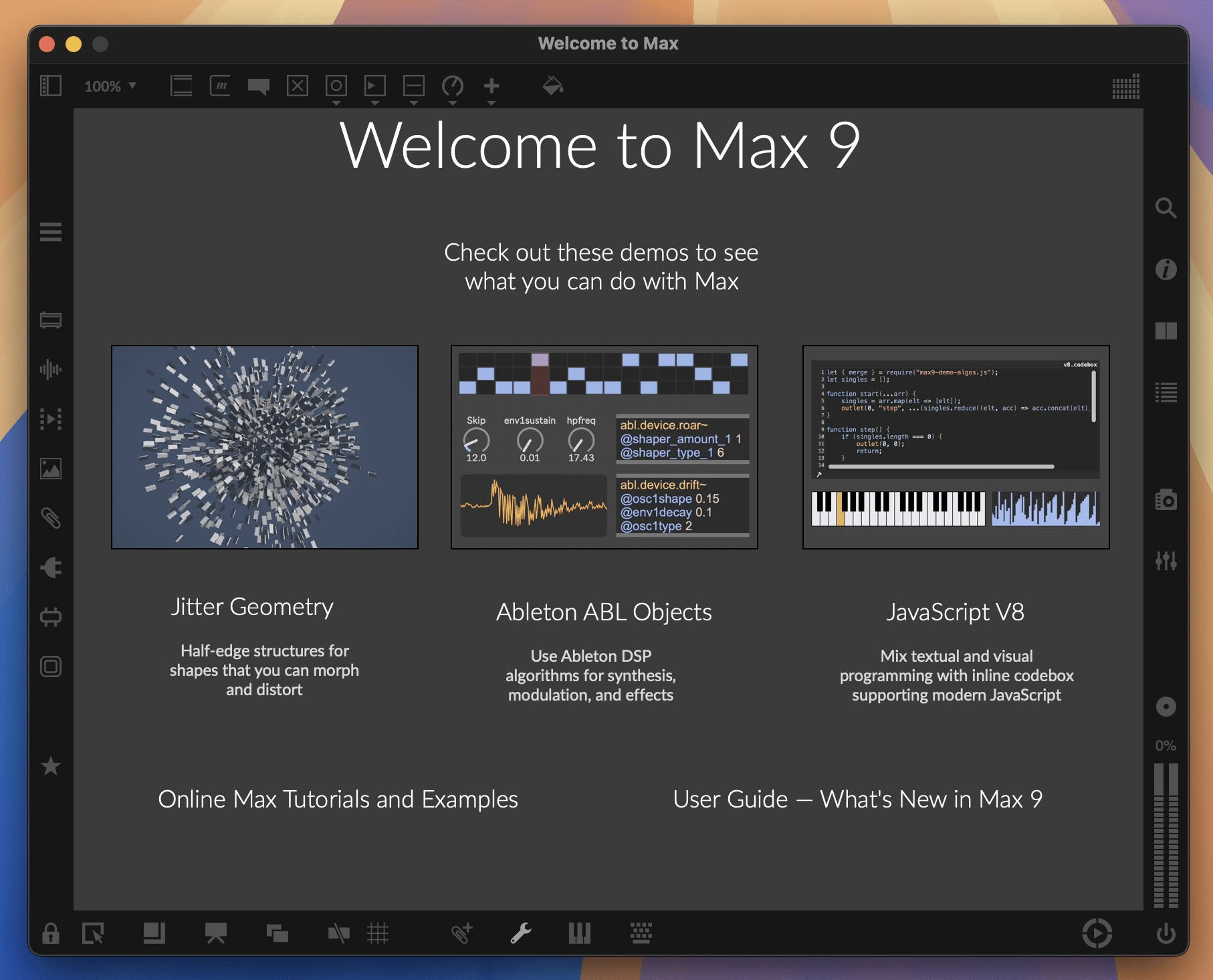The height and width of the screenshot is (980, 1213).
Task: Toggle presentation mode in the bottom toolbar
Action: point(215,933)
